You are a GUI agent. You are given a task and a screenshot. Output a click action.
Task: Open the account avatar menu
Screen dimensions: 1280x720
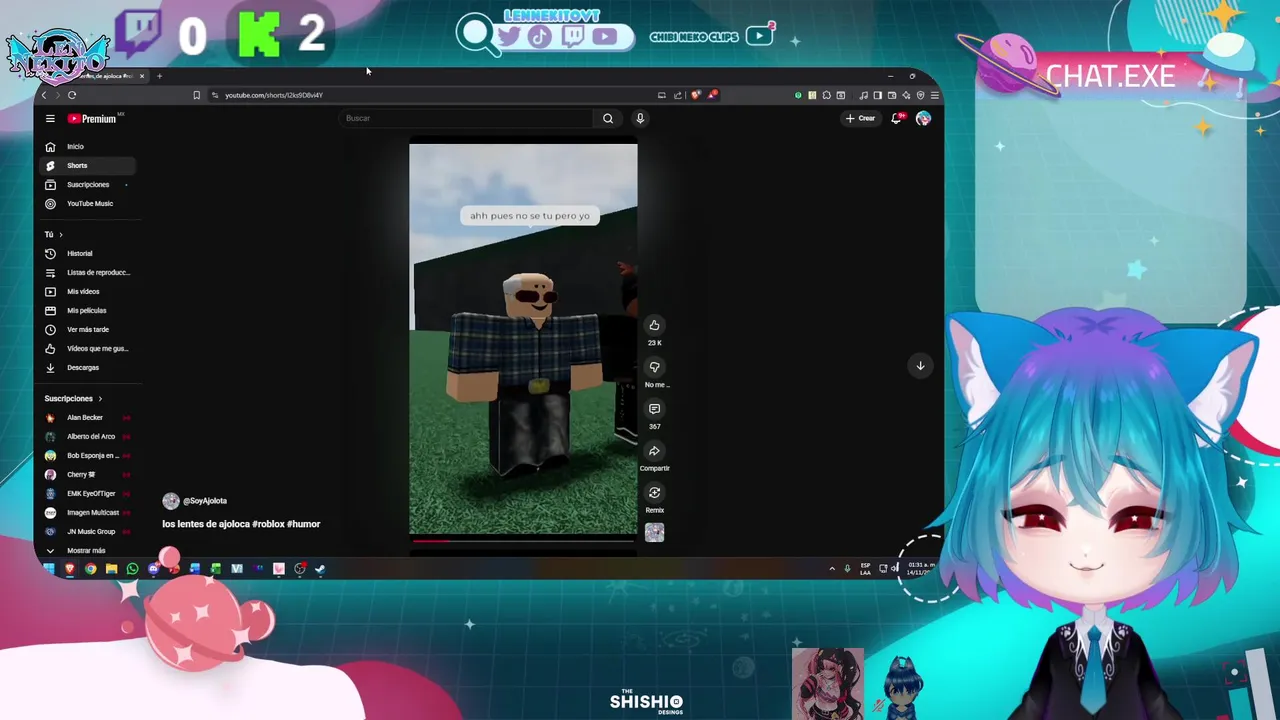(x=923, y=118)
